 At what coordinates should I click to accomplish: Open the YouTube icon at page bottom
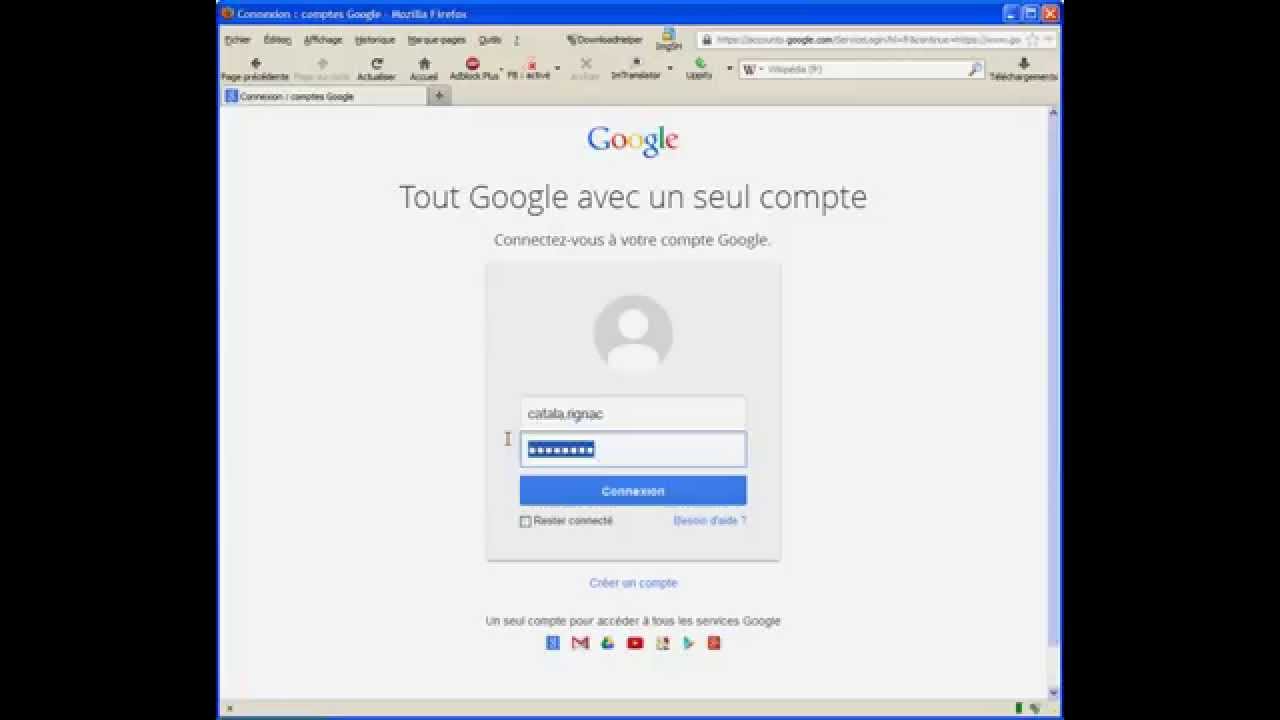pos(634,643)
